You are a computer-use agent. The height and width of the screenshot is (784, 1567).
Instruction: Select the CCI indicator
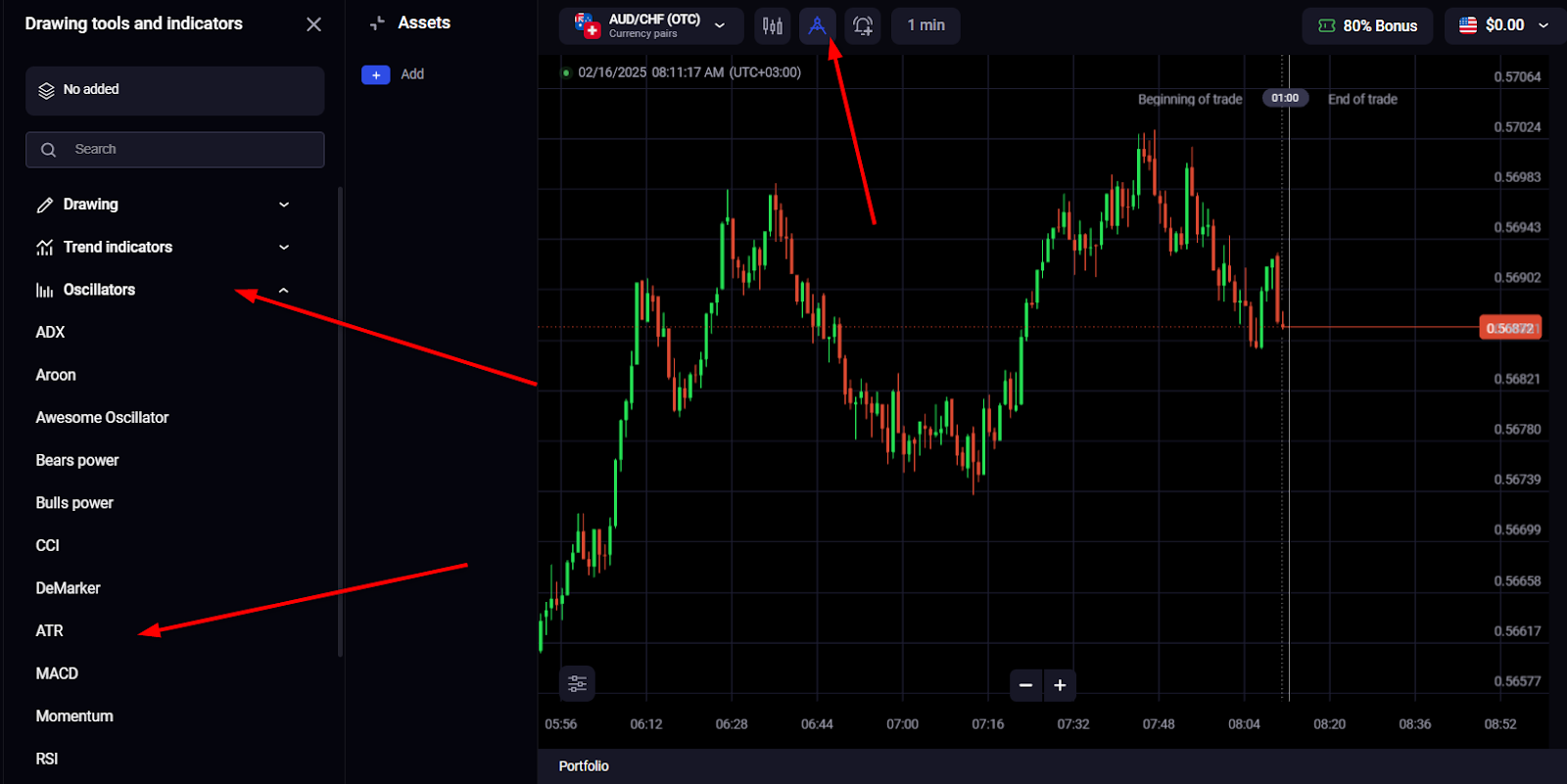coord(47,546)
